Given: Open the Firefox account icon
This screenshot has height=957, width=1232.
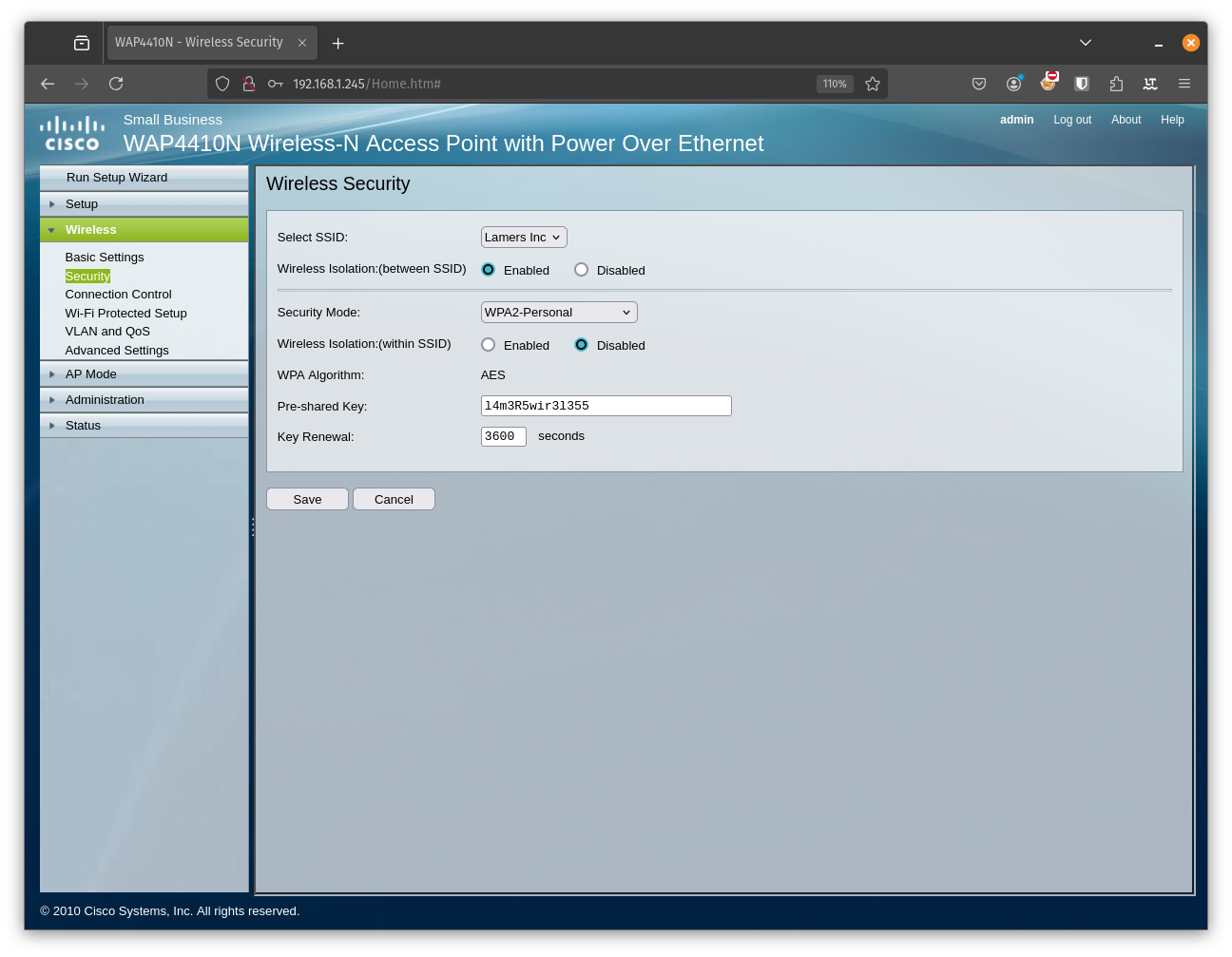Looking at the screenshot, I should pos(1013,84).
